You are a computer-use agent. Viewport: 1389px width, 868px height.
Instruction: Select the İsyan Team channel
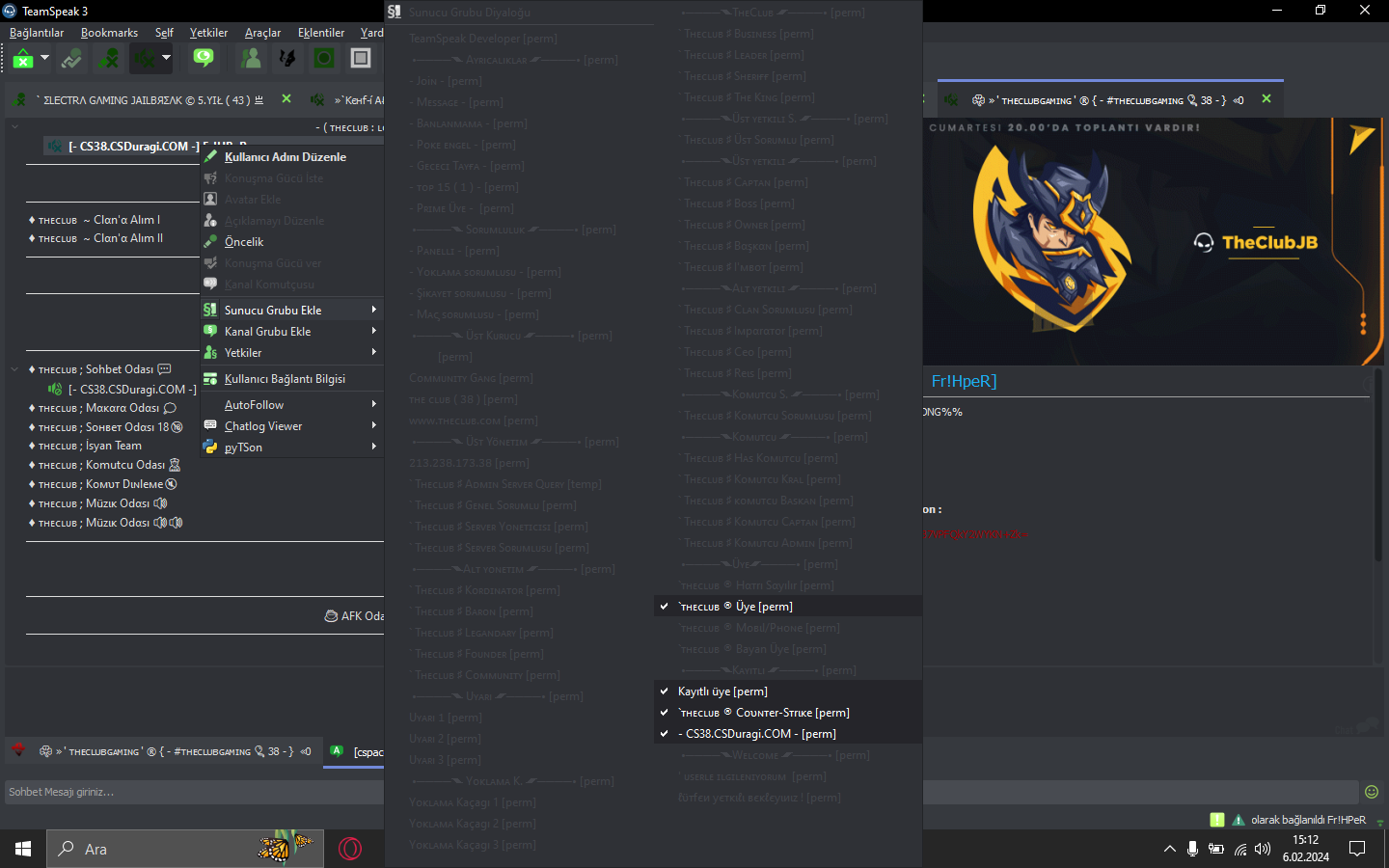(85, 446)
